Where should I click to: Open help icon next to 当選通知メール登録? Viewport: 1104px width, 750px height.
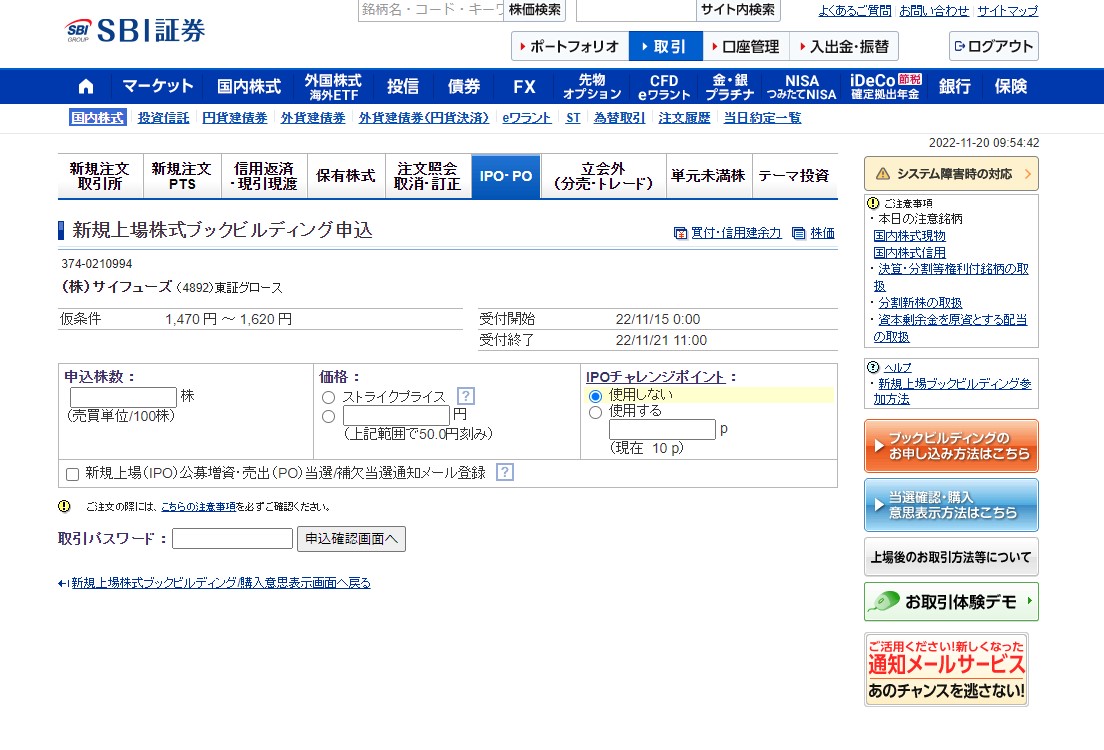click(x=504, y=473)
